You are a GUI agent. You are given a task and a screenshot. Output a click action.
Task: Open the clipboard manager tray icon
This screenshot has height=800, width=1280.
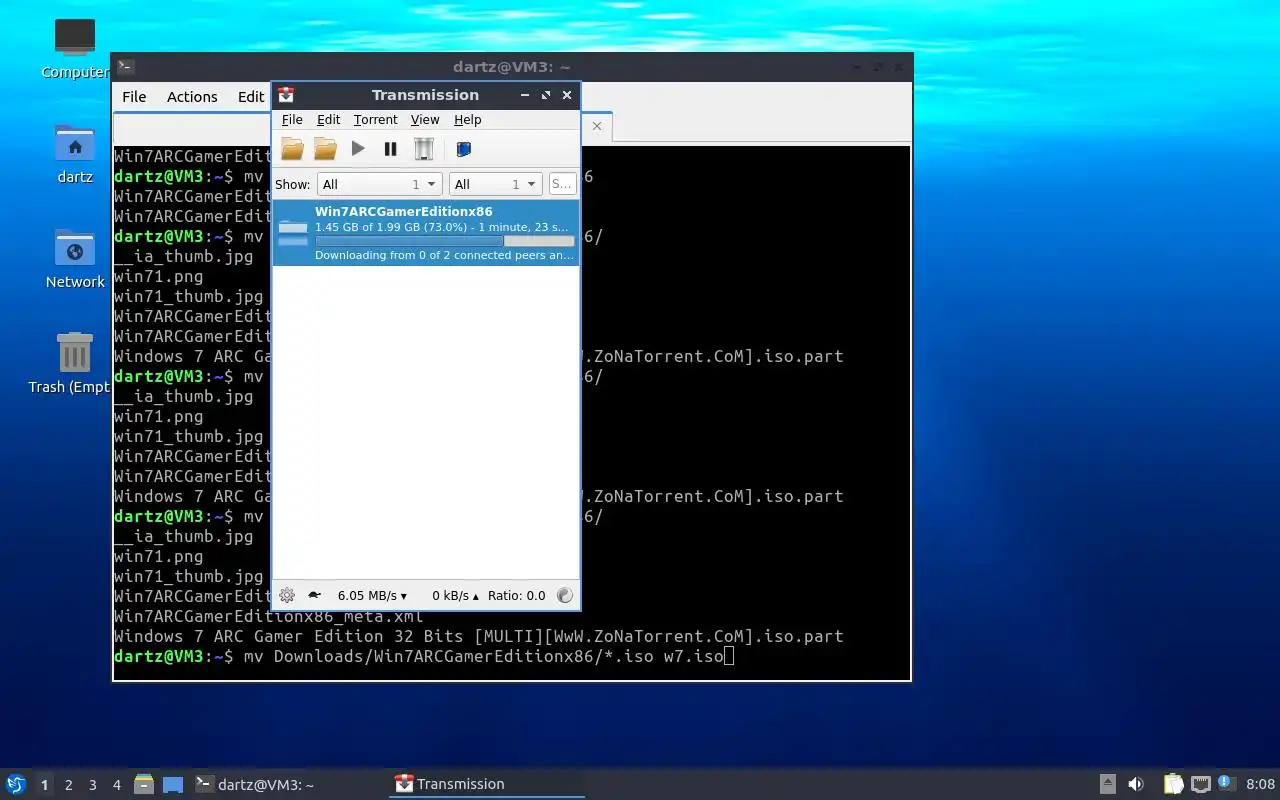point(1173,784)
